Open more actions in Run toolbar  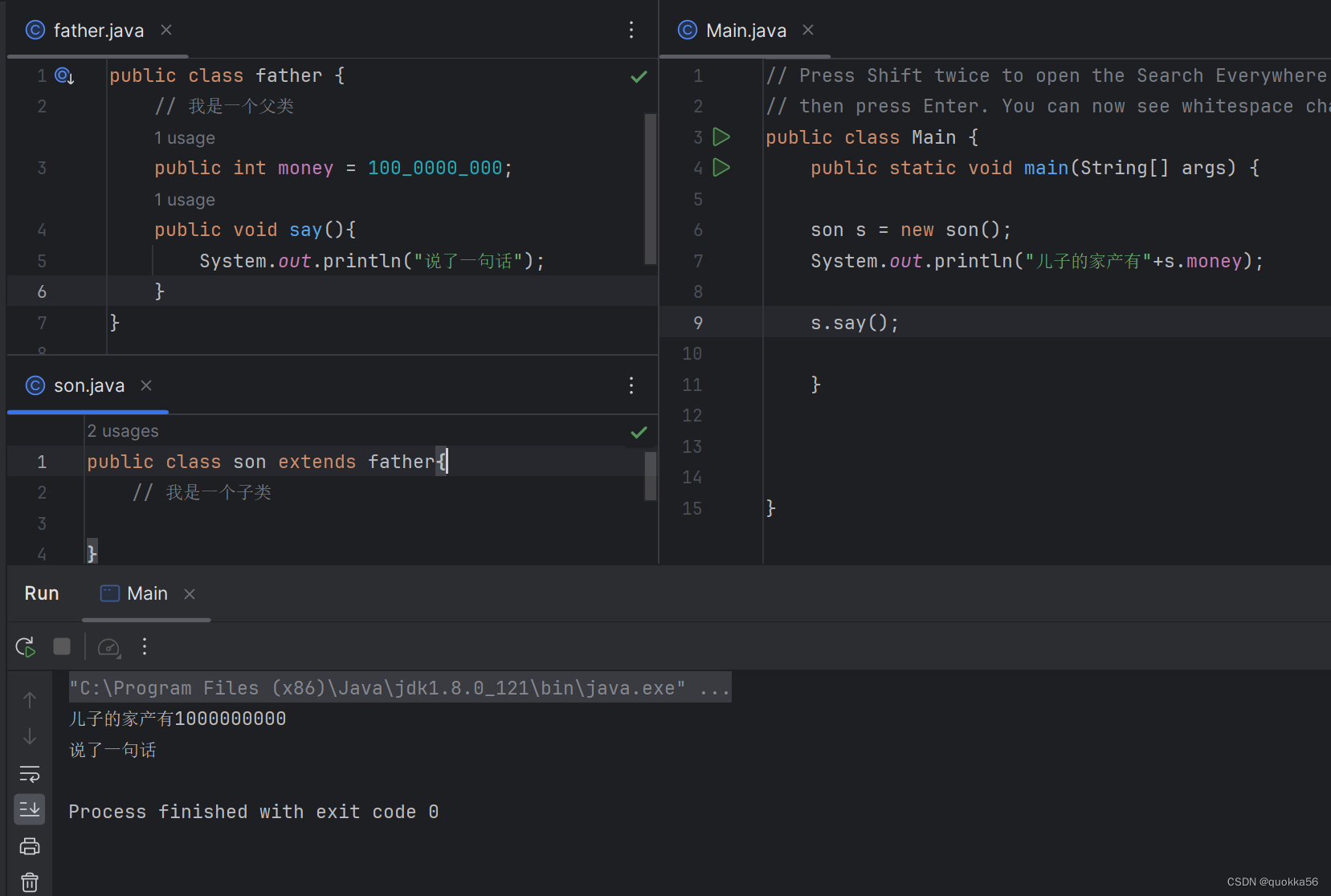[145, 646]
